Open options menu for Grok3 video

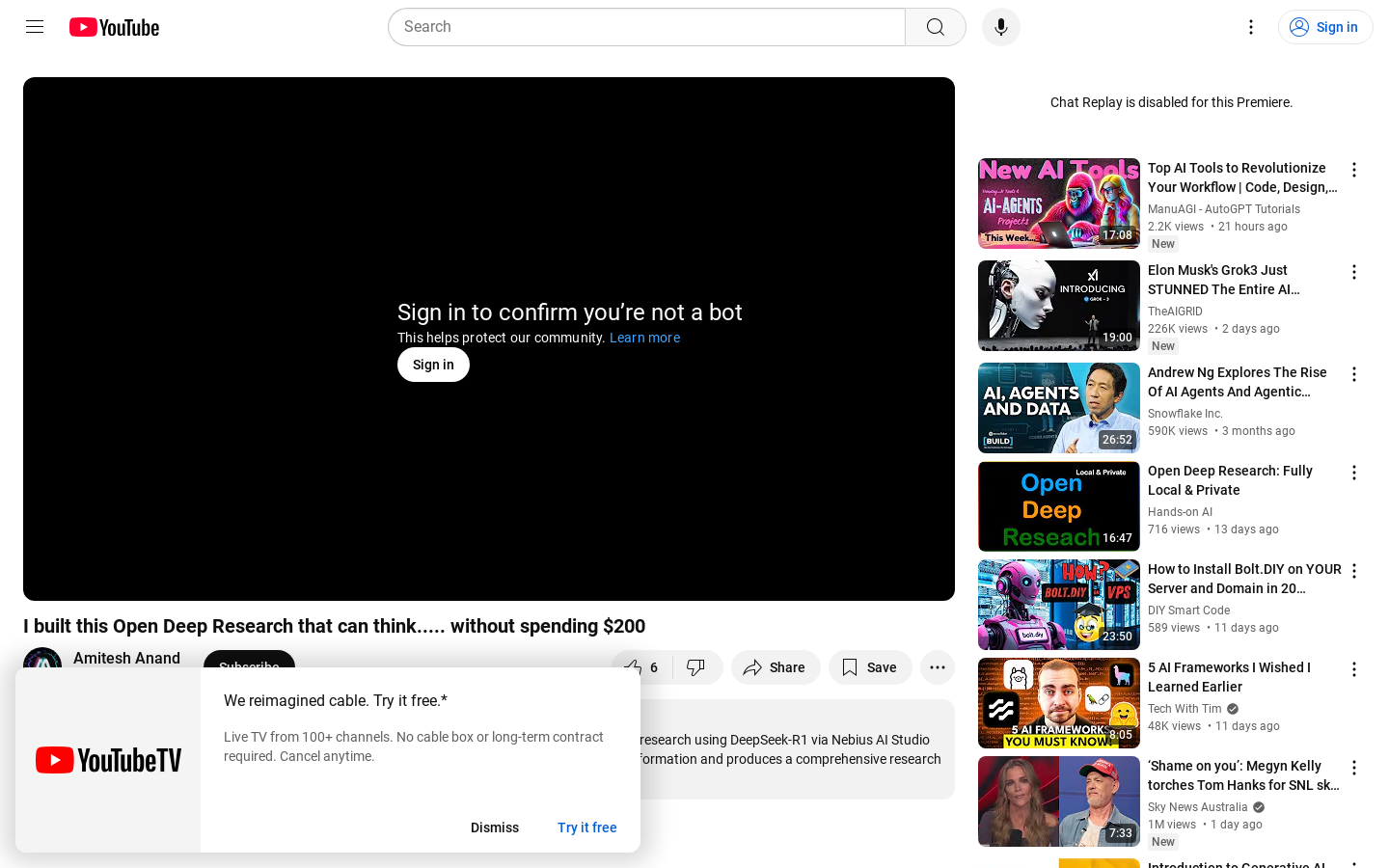(x=1354, y=272)
